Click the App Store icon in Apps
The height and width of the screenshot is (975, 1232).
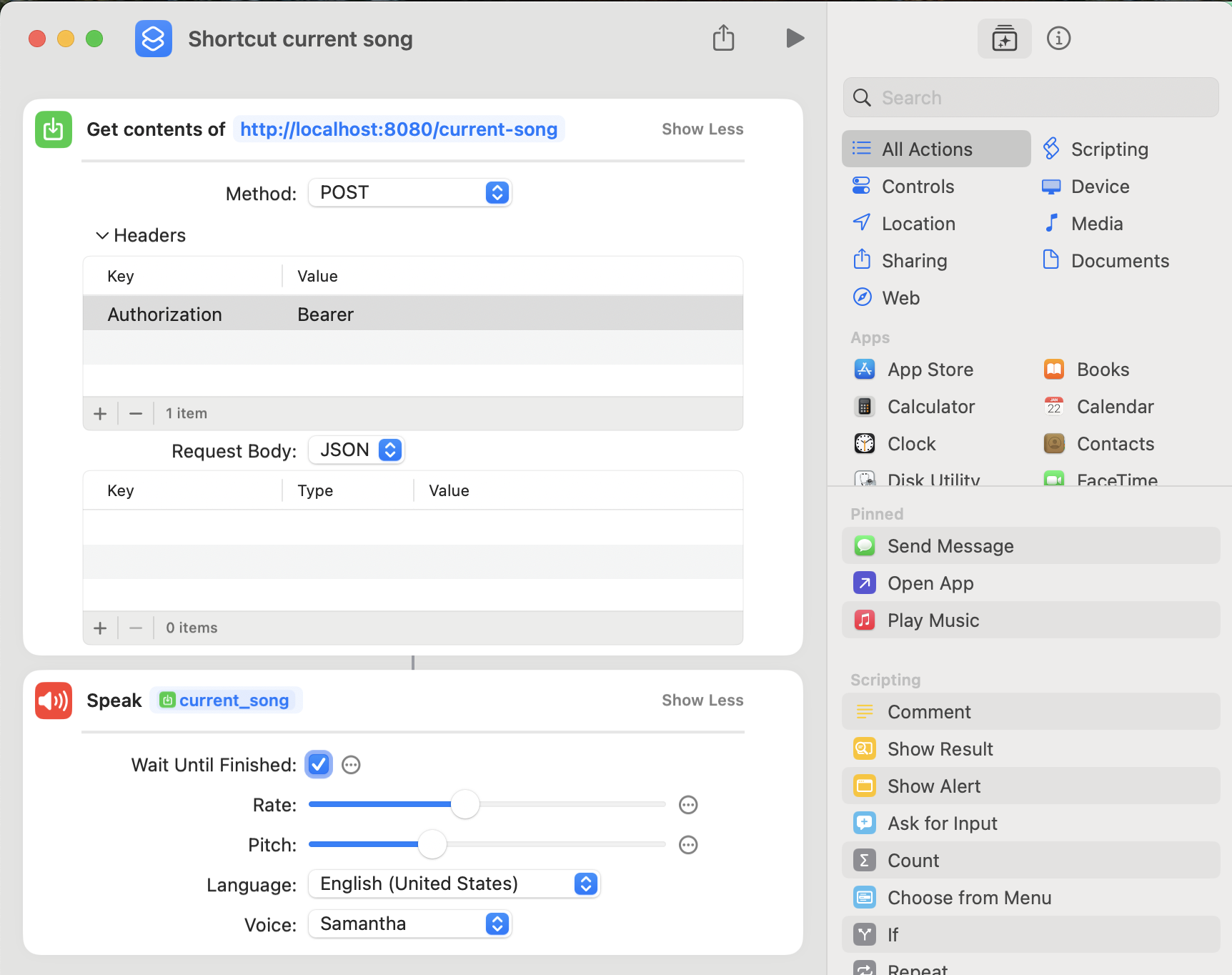click(865, 370)
